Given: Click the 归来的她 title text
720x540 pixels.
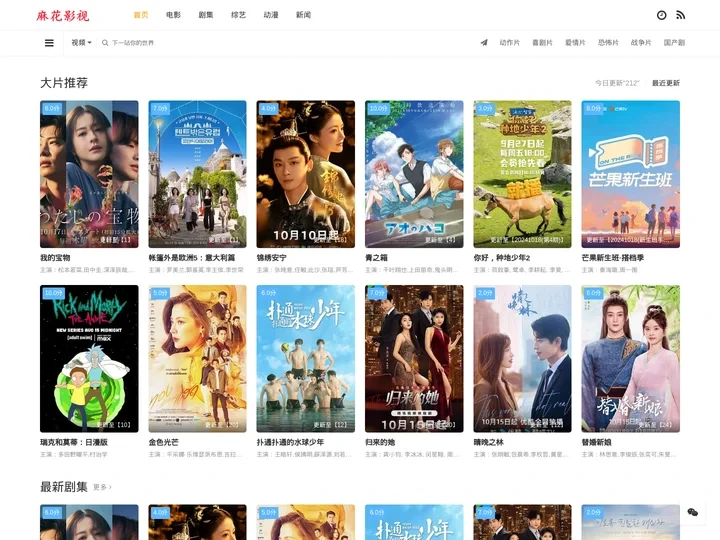Looking at the screenshot, I should pos(380,442).
